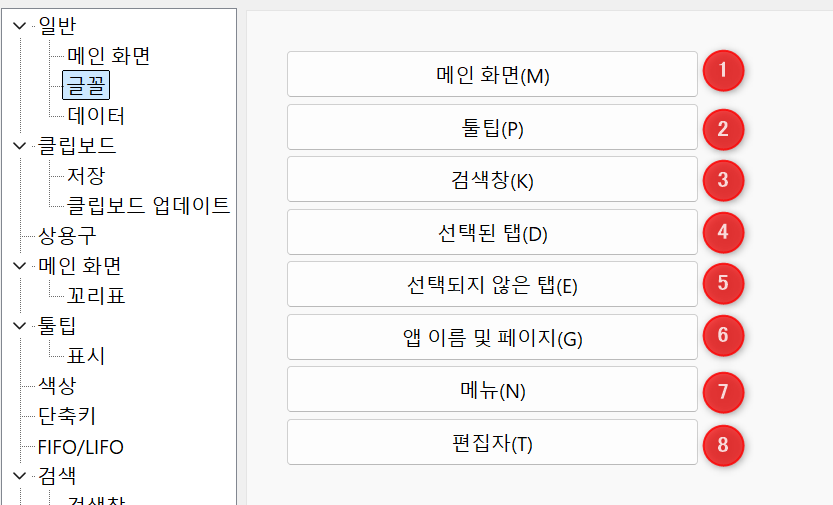Click the 메뉴(N) font button
The image size is (833, 505).
492,389
